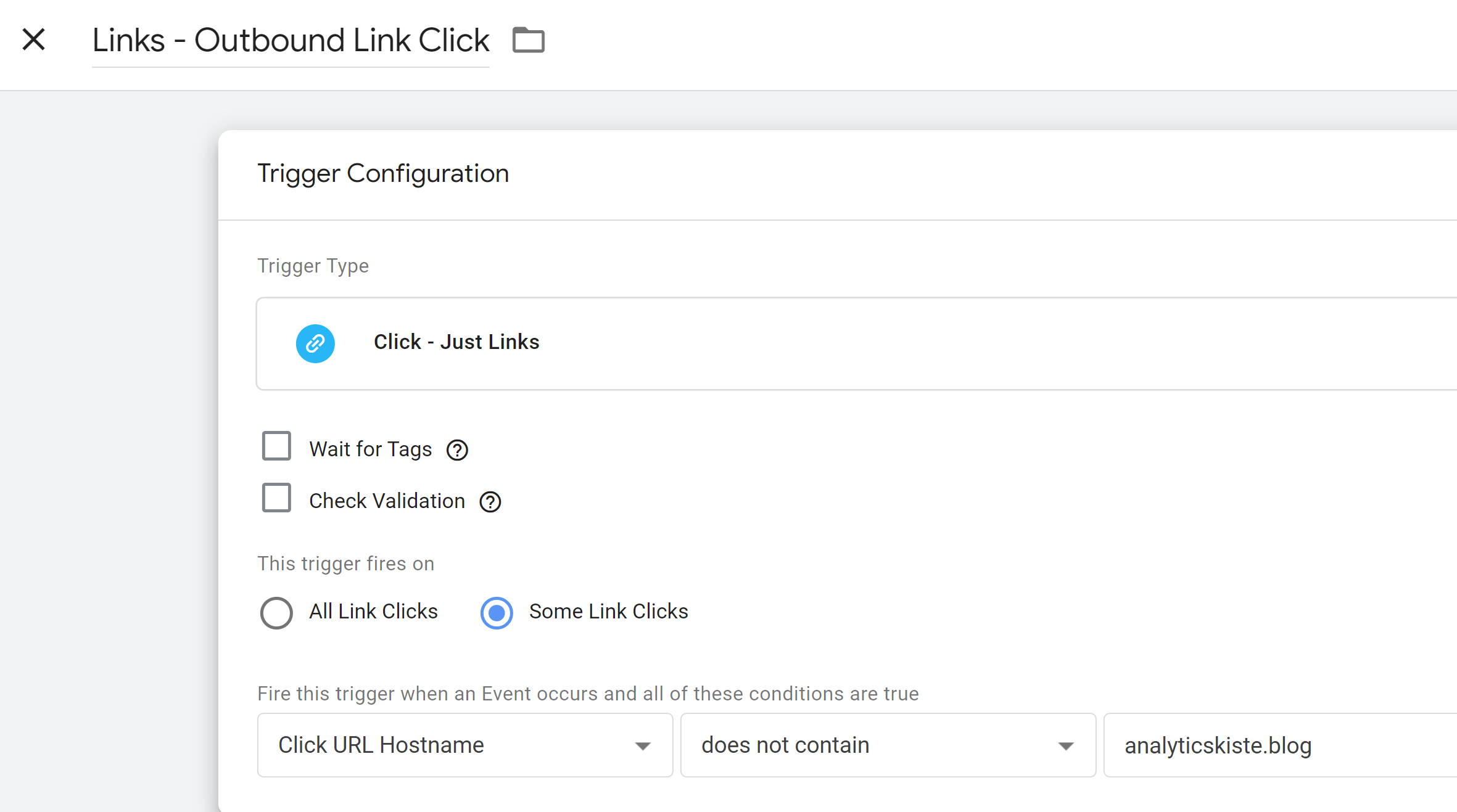Select the All Link Clicks radio button
Screen dimensions: 1457x812
(x=276, y=613)
